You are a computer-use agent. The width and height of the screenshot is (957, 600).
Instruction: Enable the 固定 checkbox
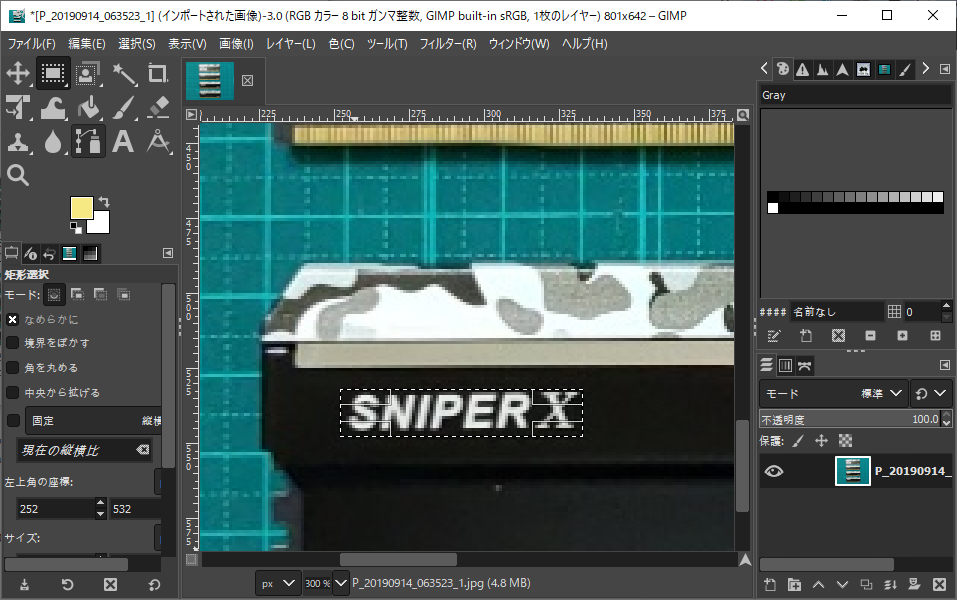[x=13, y=421]
